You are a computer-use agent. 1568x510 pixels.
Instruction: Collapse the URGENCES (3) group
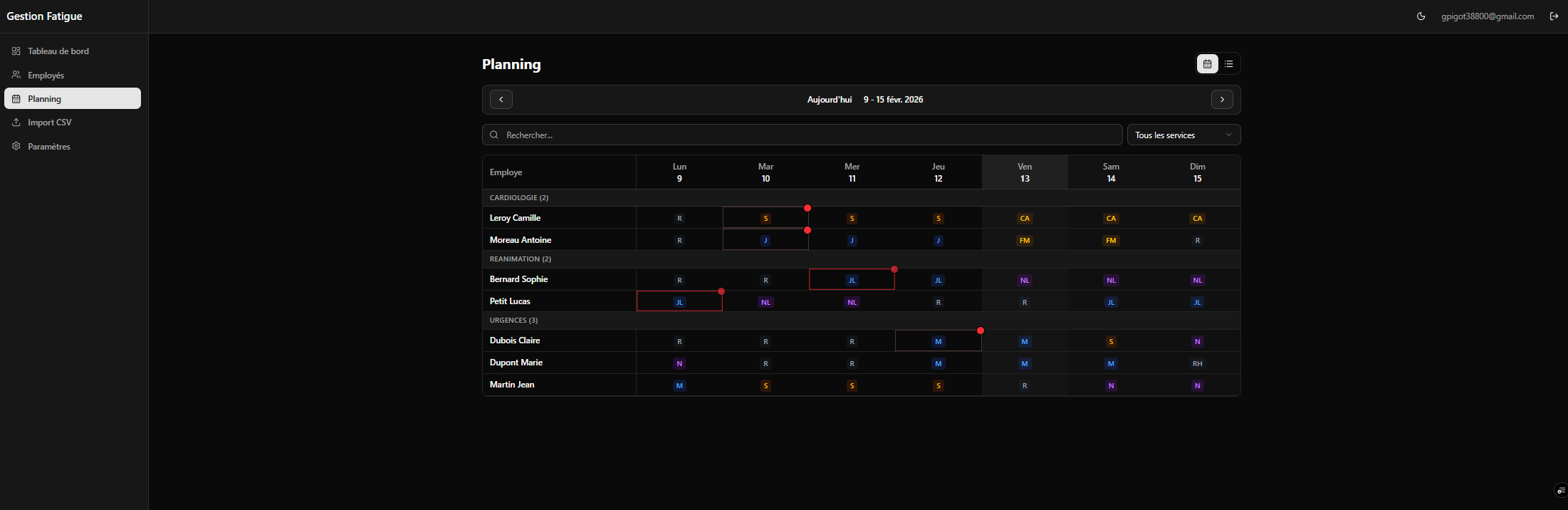tap(513, 321)
